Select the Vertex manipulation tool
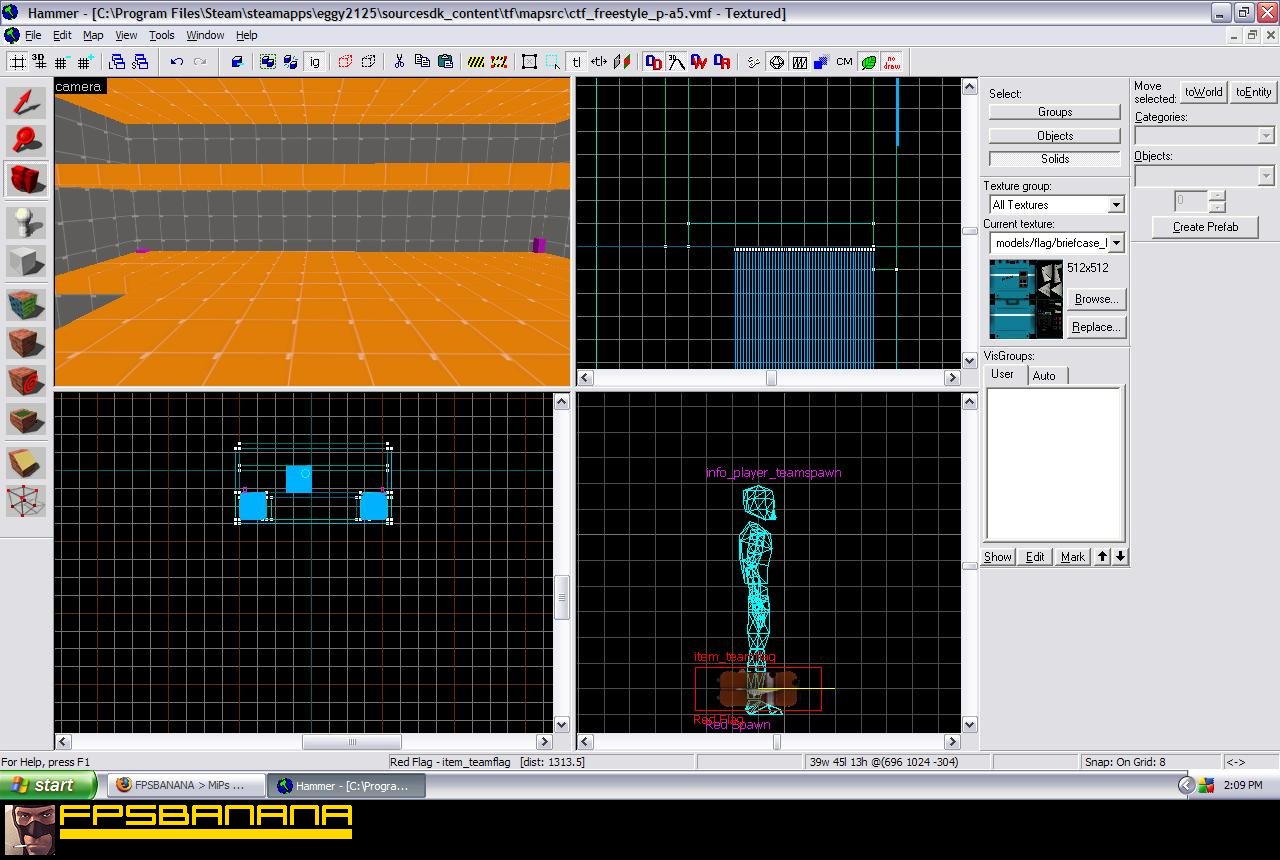 point(26,501)
